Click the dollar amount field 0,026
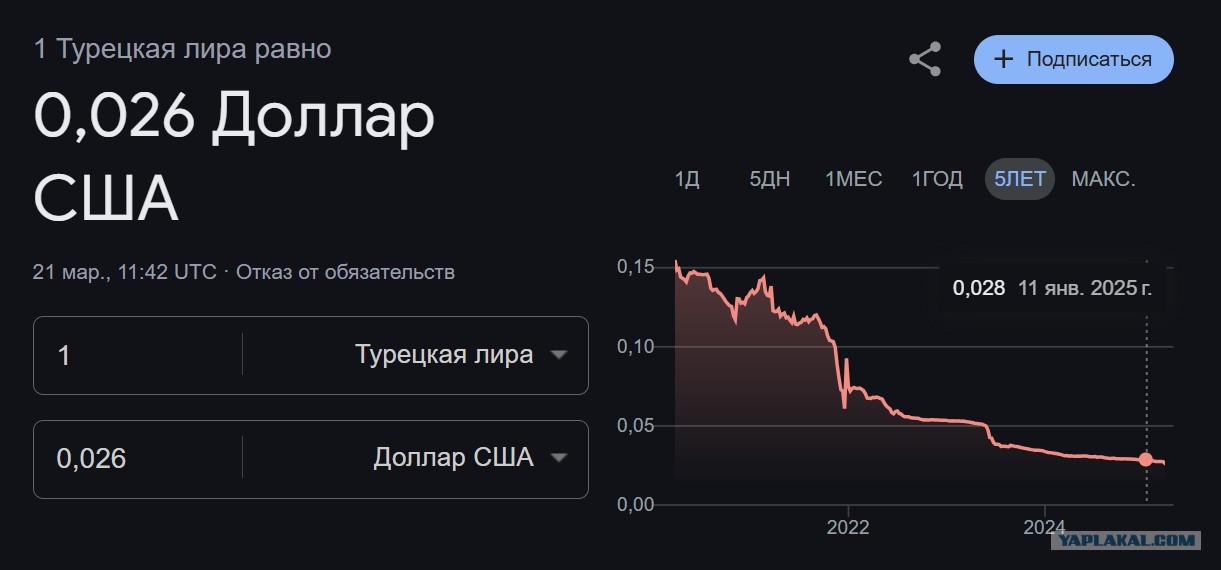Viewport: 1221px width, 570px height. click(138, 459)
